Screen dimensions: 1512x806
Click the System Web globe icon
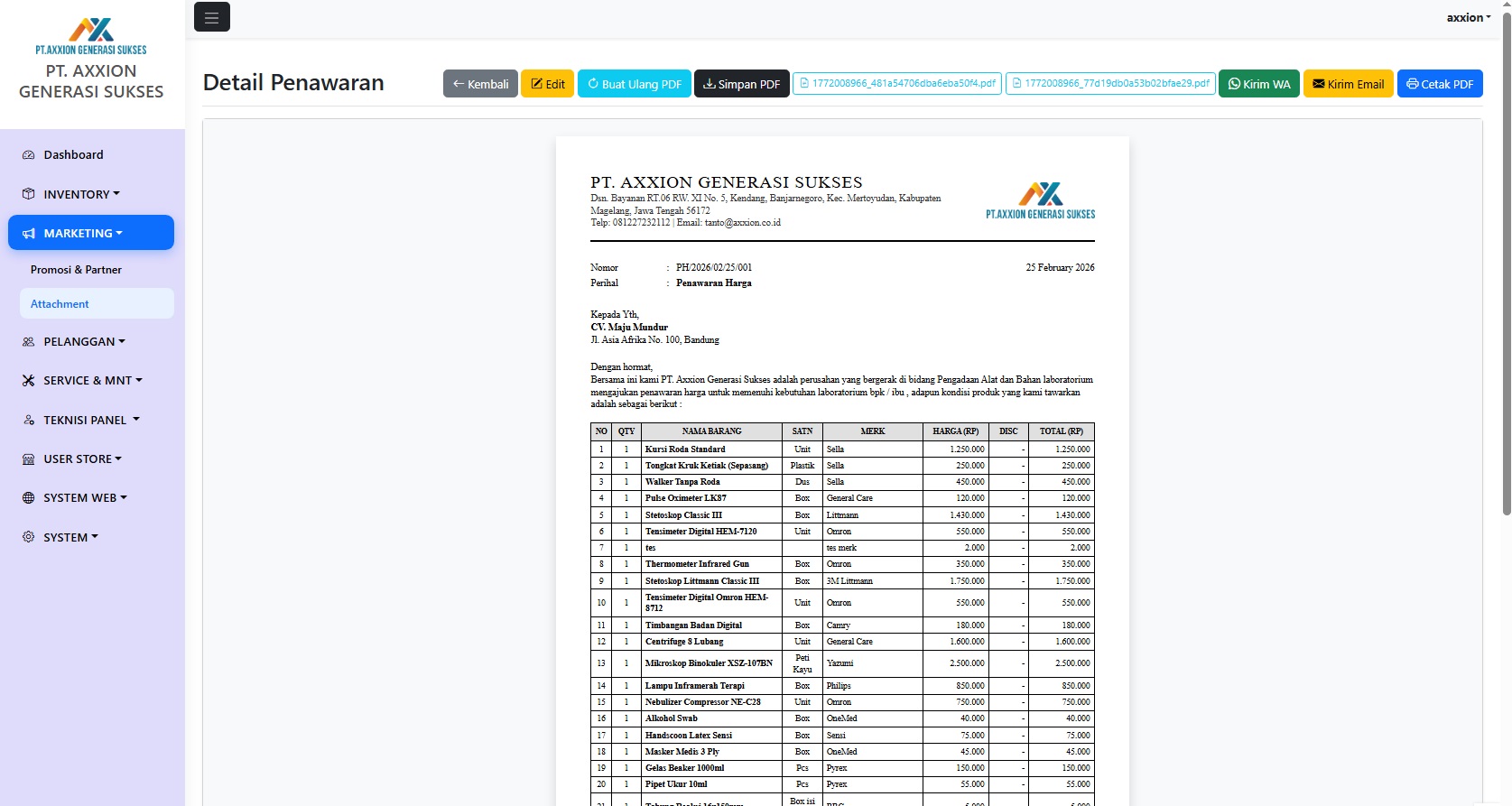click(x=28, y=498)
